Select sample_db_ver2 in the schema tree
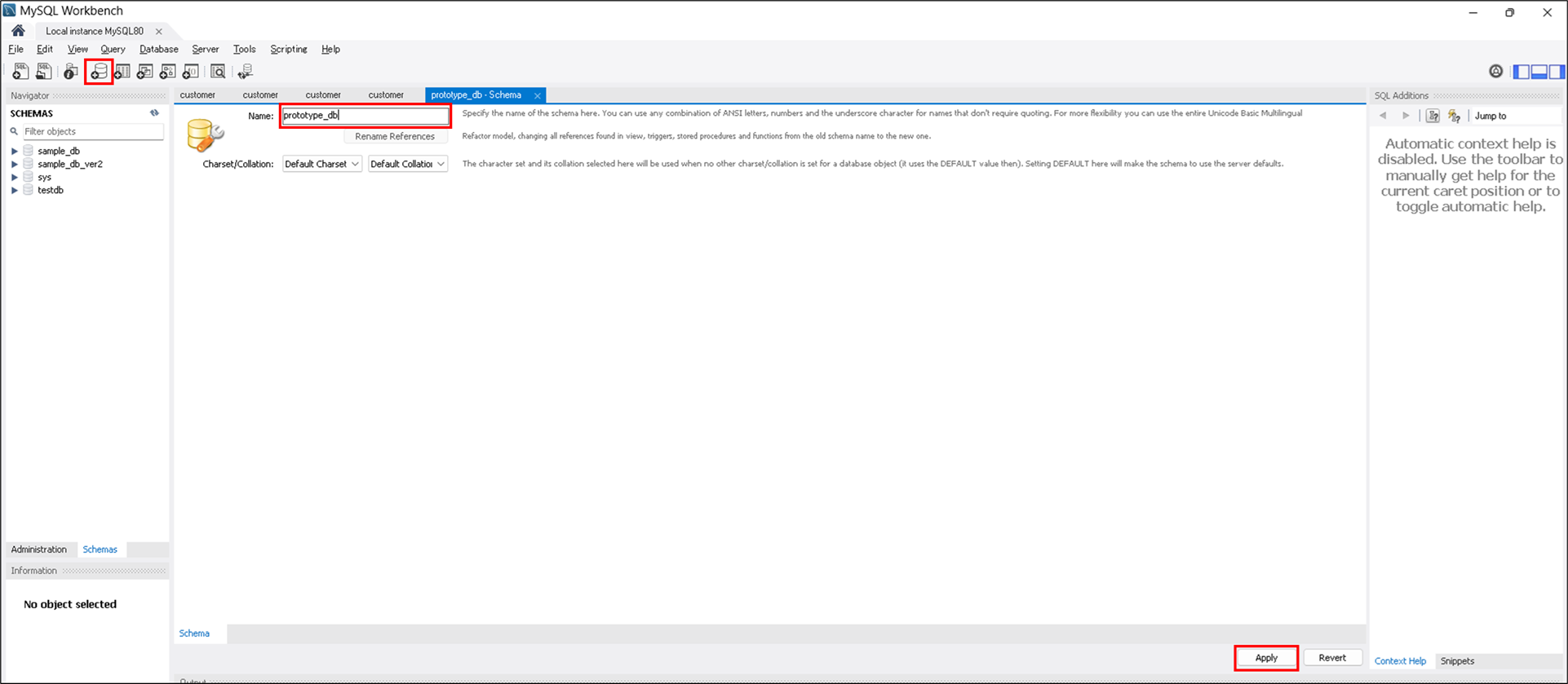 (x=70, y=164)
